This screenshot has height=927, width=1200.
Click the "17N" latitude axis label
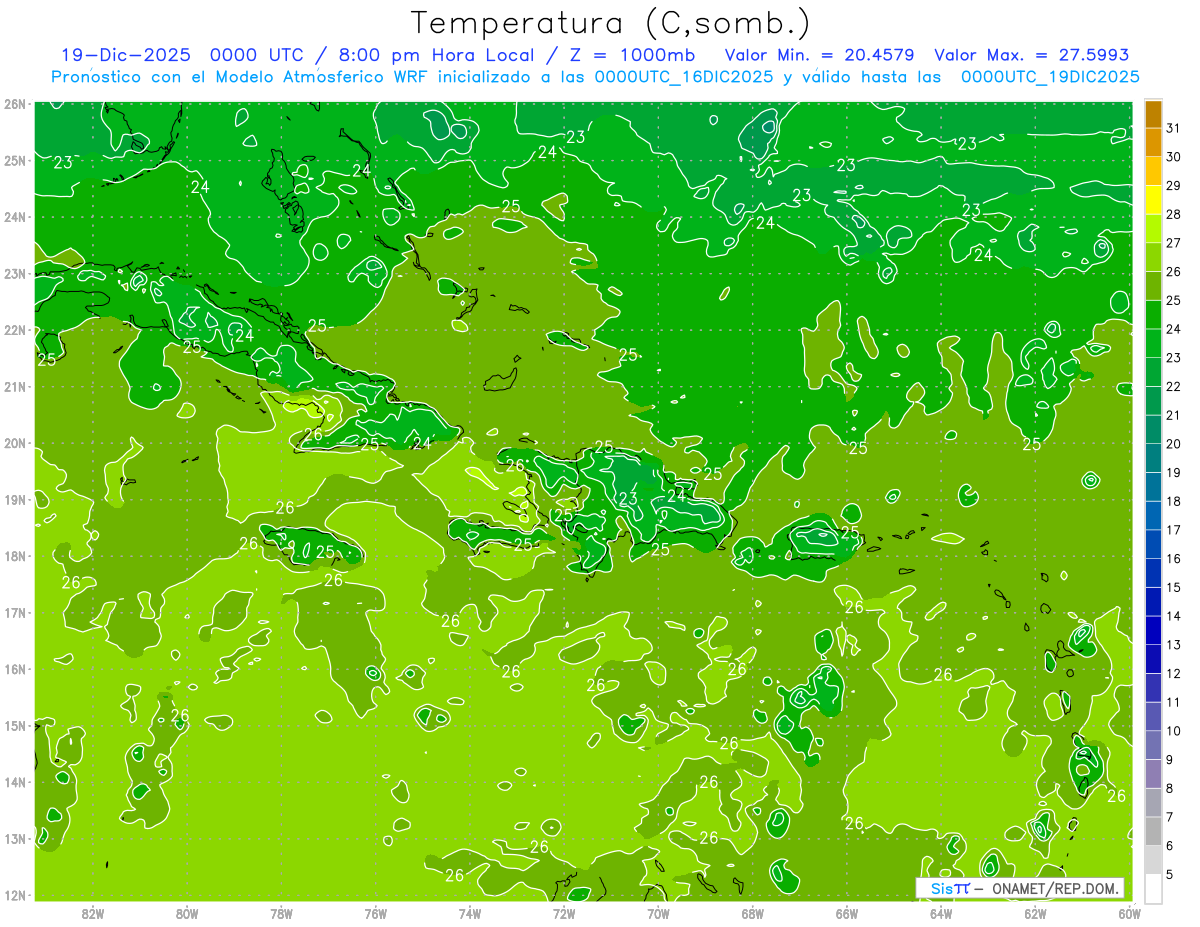[x=14, y=612]
